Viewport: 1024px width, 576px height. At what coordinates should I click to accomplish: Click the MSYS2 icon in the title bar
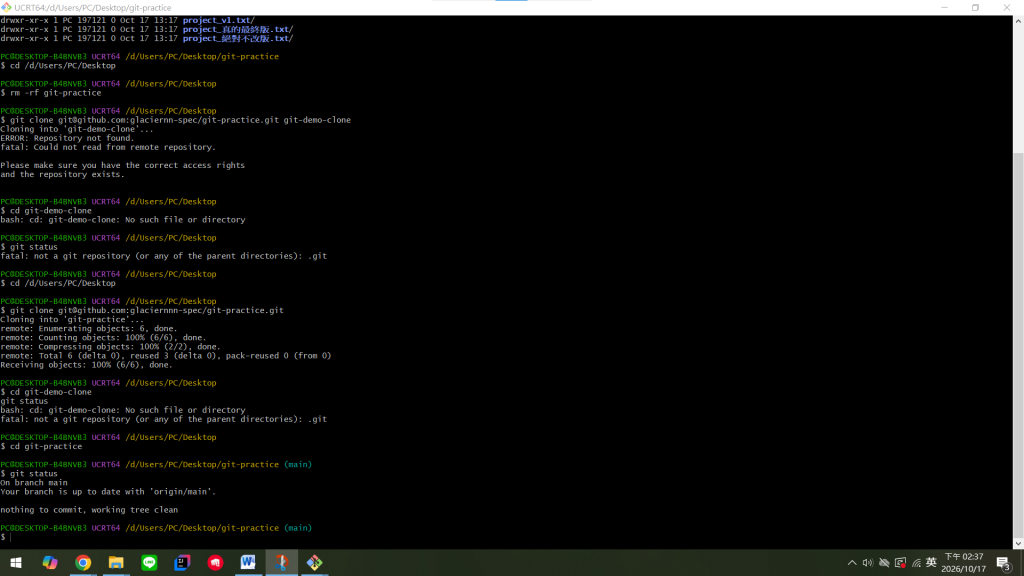click(x=7, y=7)
